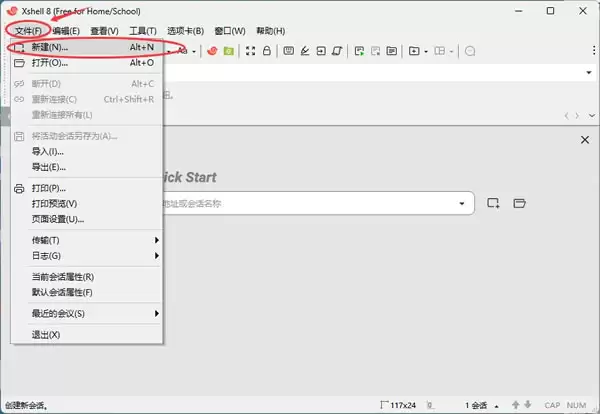Click the script scroll icon
The image size is (600, 414).
coord(337,51)
